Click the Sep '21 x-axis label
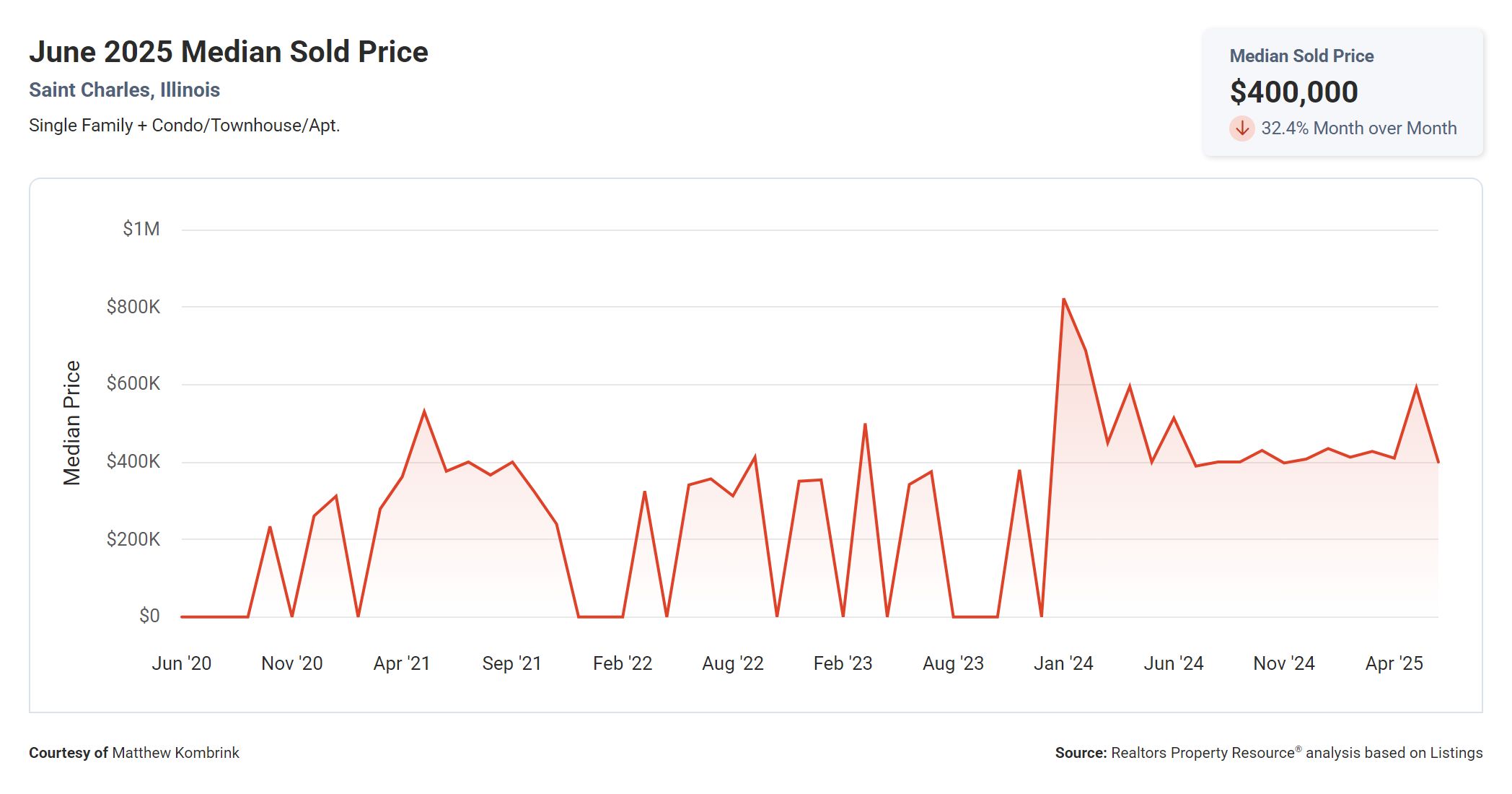This screenshot has height=794, width=1512. click(x=511, y=663)
